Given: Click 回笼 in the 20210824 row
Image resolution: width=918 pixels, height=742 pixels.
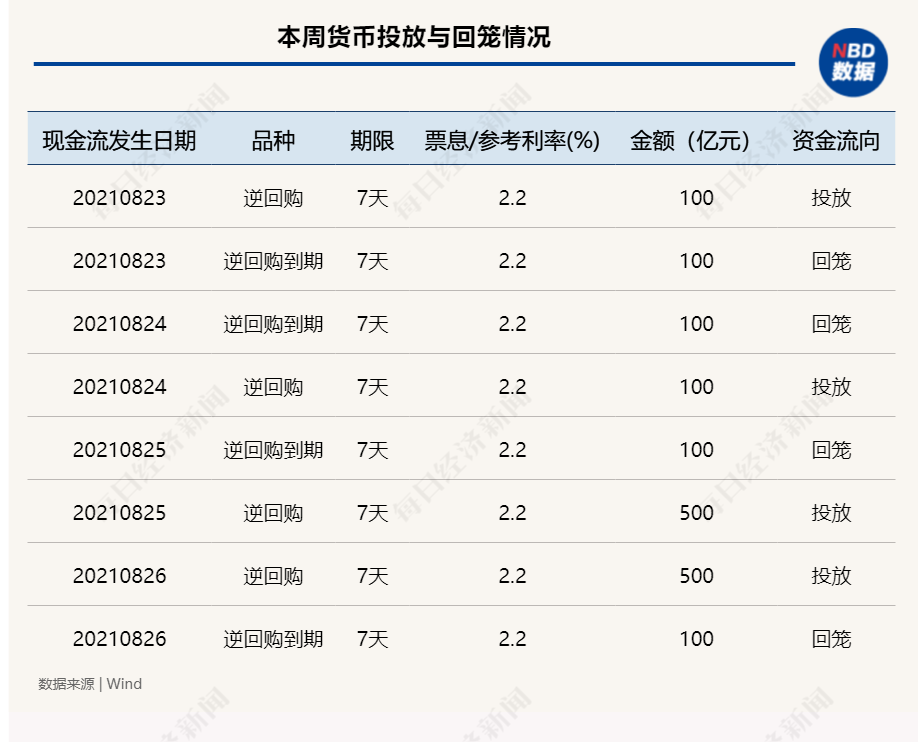Looking at the screenshot, I should pyautogui.click(x=831, y=324).
